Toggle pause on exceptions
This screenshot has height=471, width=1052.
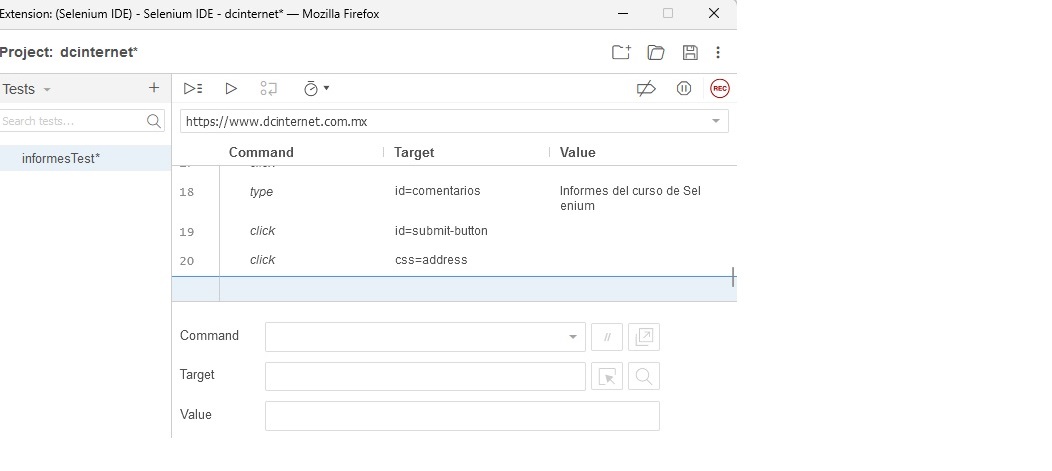click(684, 88)
